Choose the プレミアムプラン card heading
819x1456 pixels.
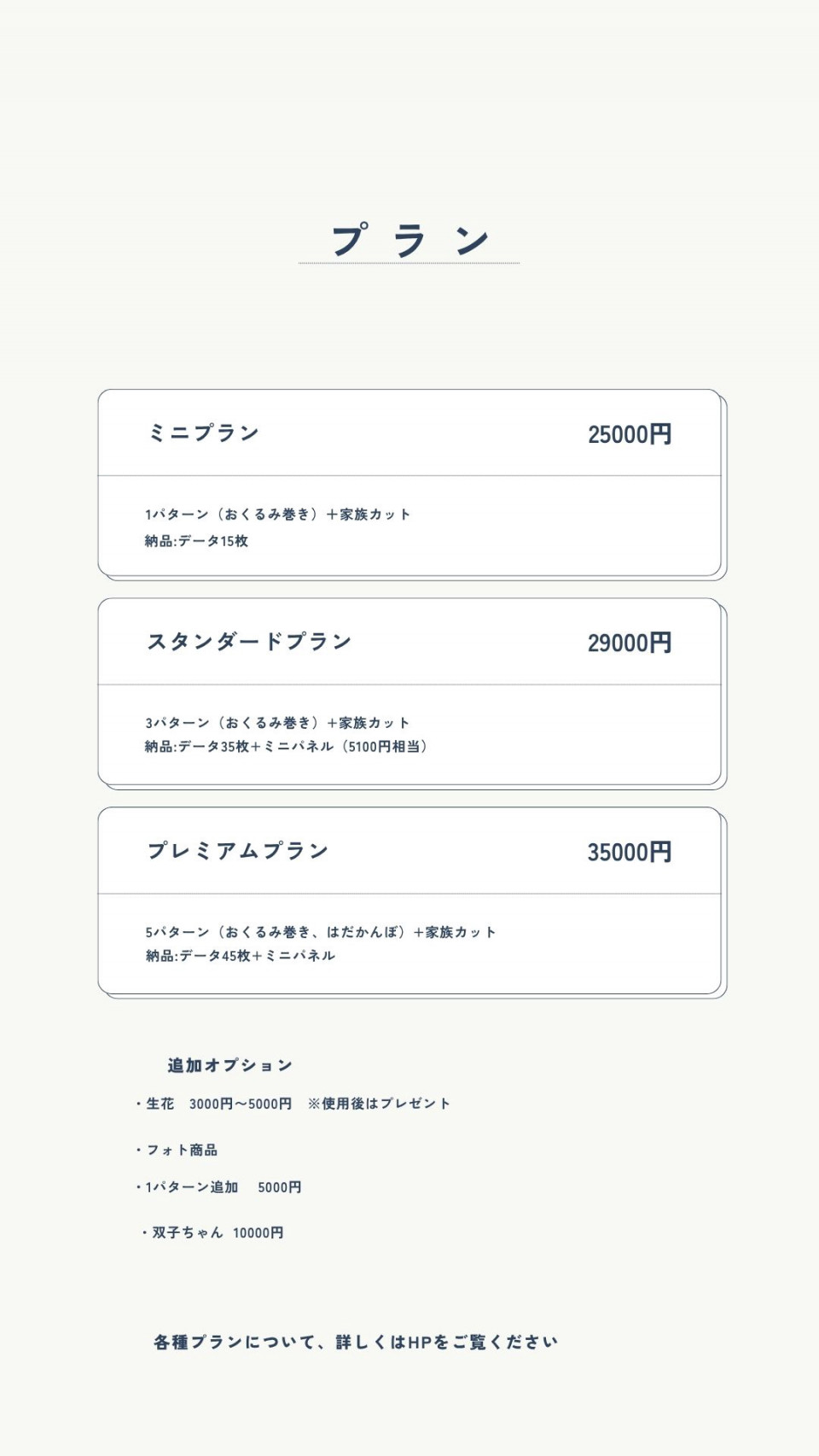(x=238, y=851)
